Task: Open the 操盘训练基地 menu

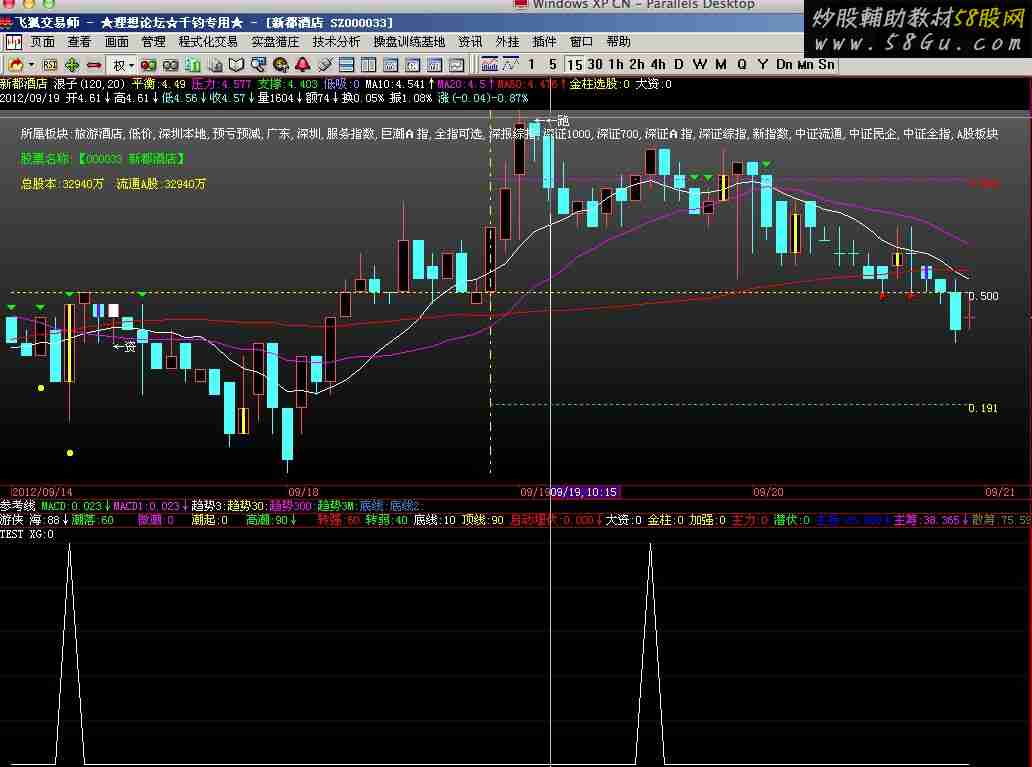Action: 409,42
